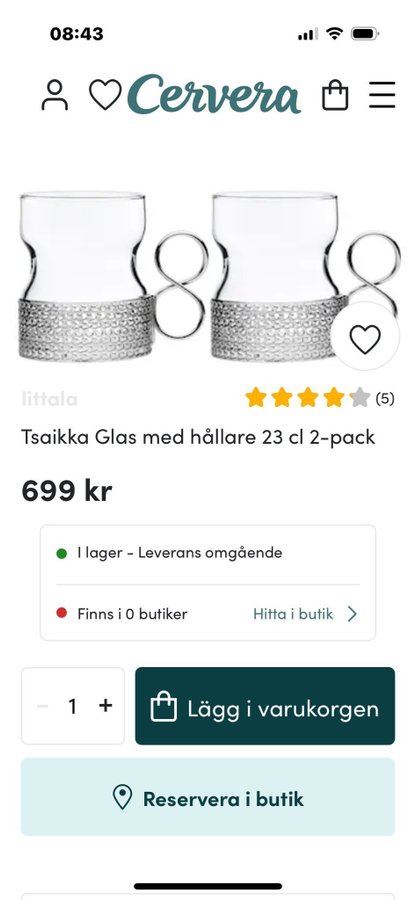Decrease quantity with the minus button
The width and height of the screenshot is (416, 900).
(x=42, y=706)
